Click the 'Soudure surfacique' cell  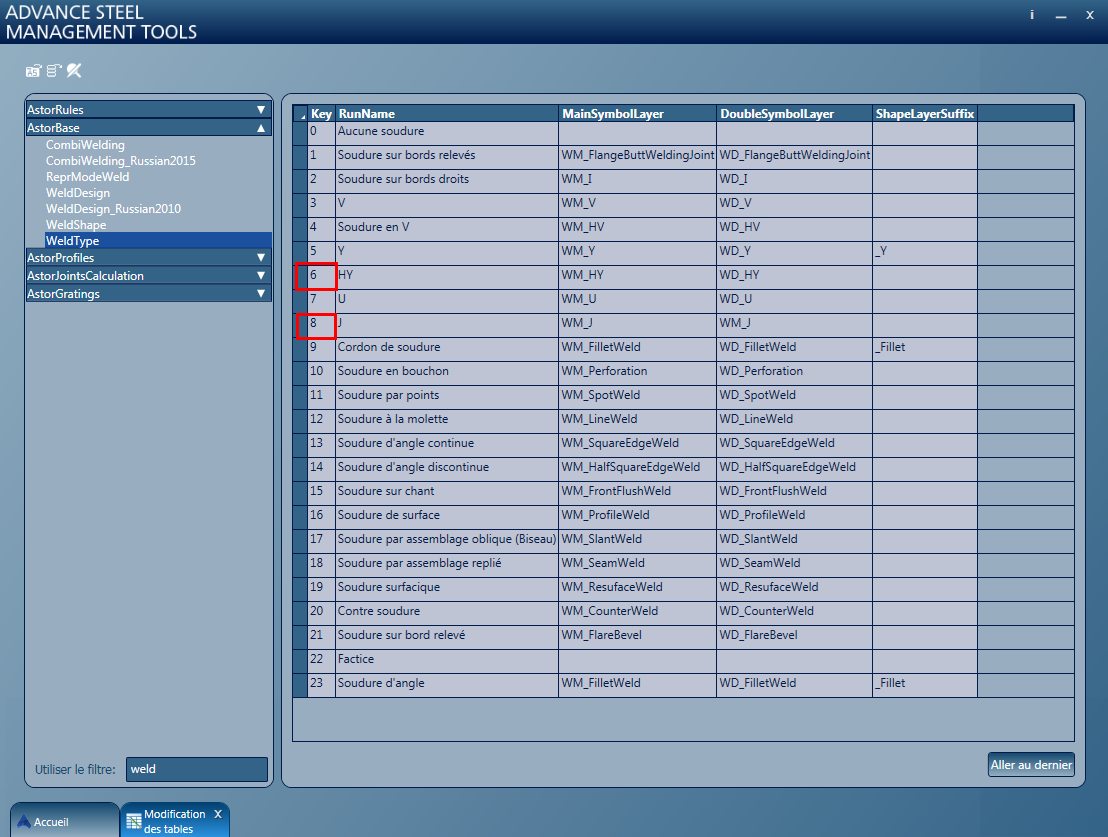click(447, 588)
